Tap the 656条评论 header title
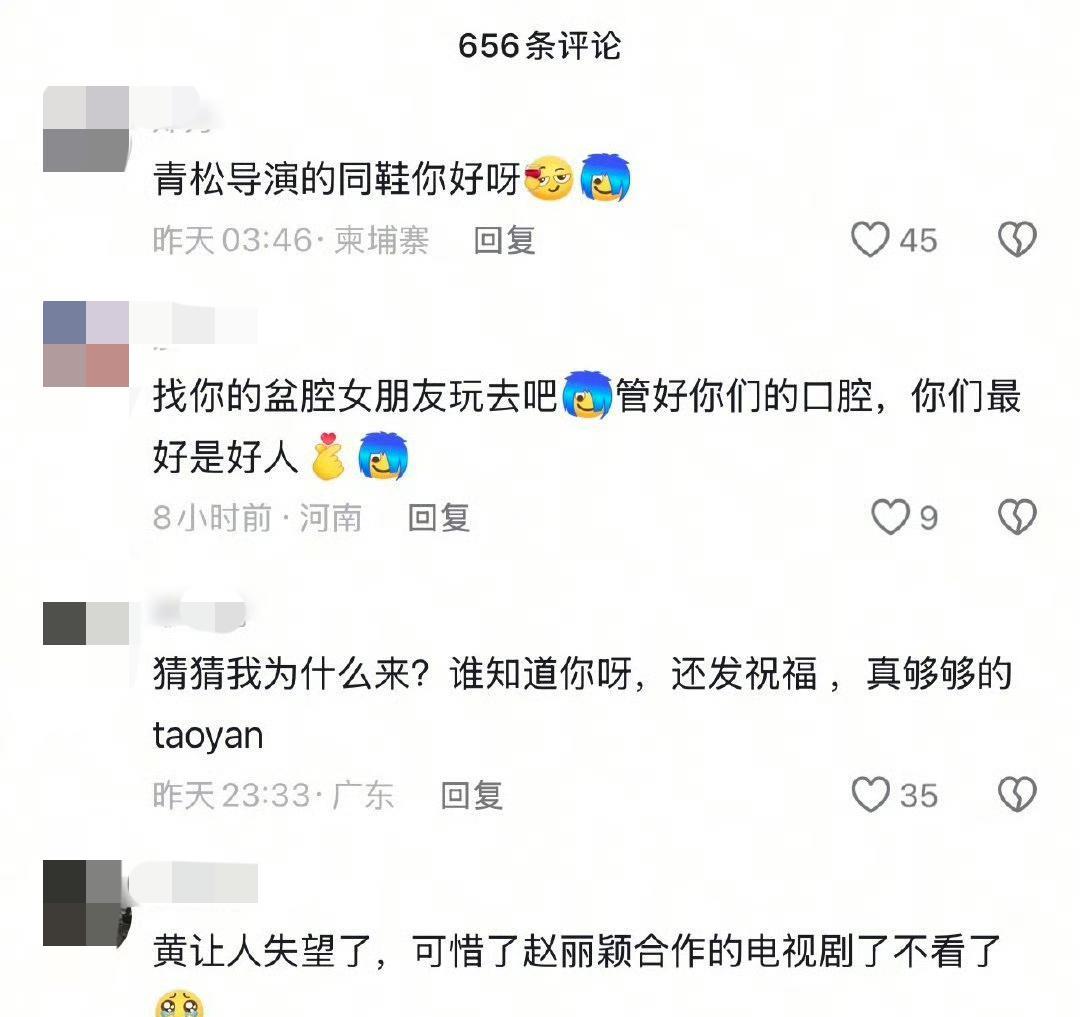The height and width of the screenshot is (1017, 1080). [539, 46]
